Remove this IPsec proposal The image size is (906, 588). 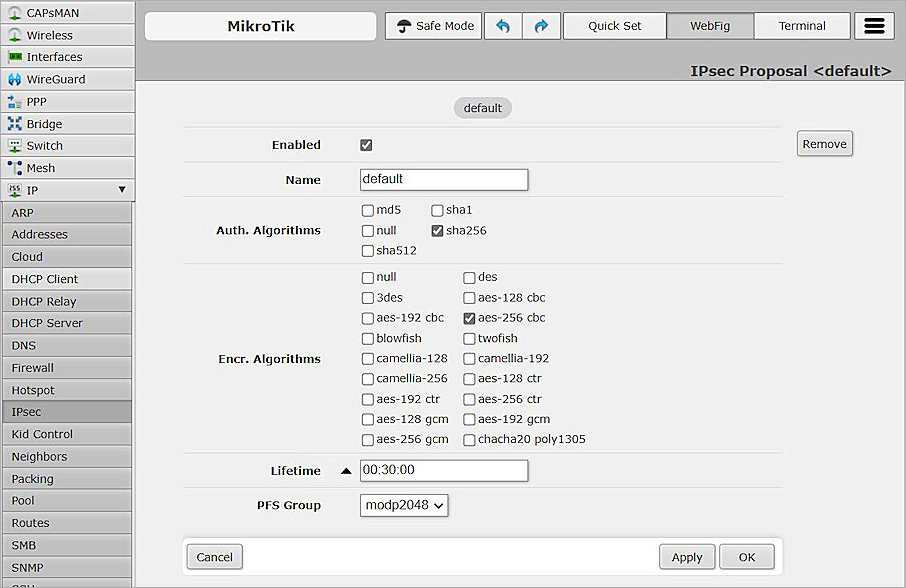(824, 143)
